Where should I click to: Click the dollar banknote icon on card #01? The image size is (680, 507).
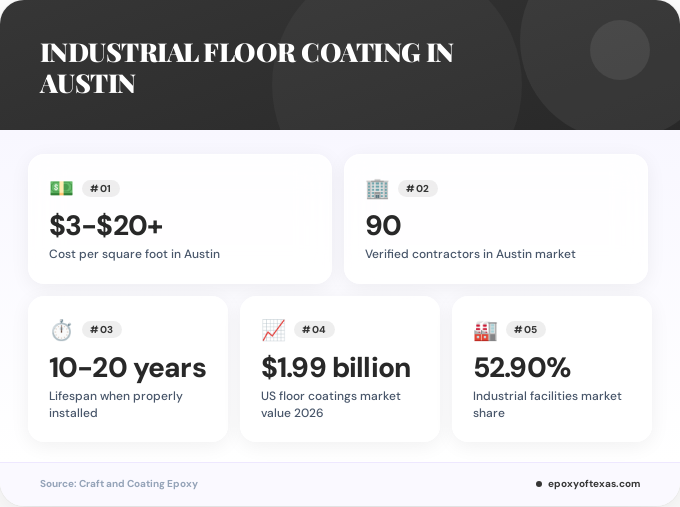coord(61,189)
